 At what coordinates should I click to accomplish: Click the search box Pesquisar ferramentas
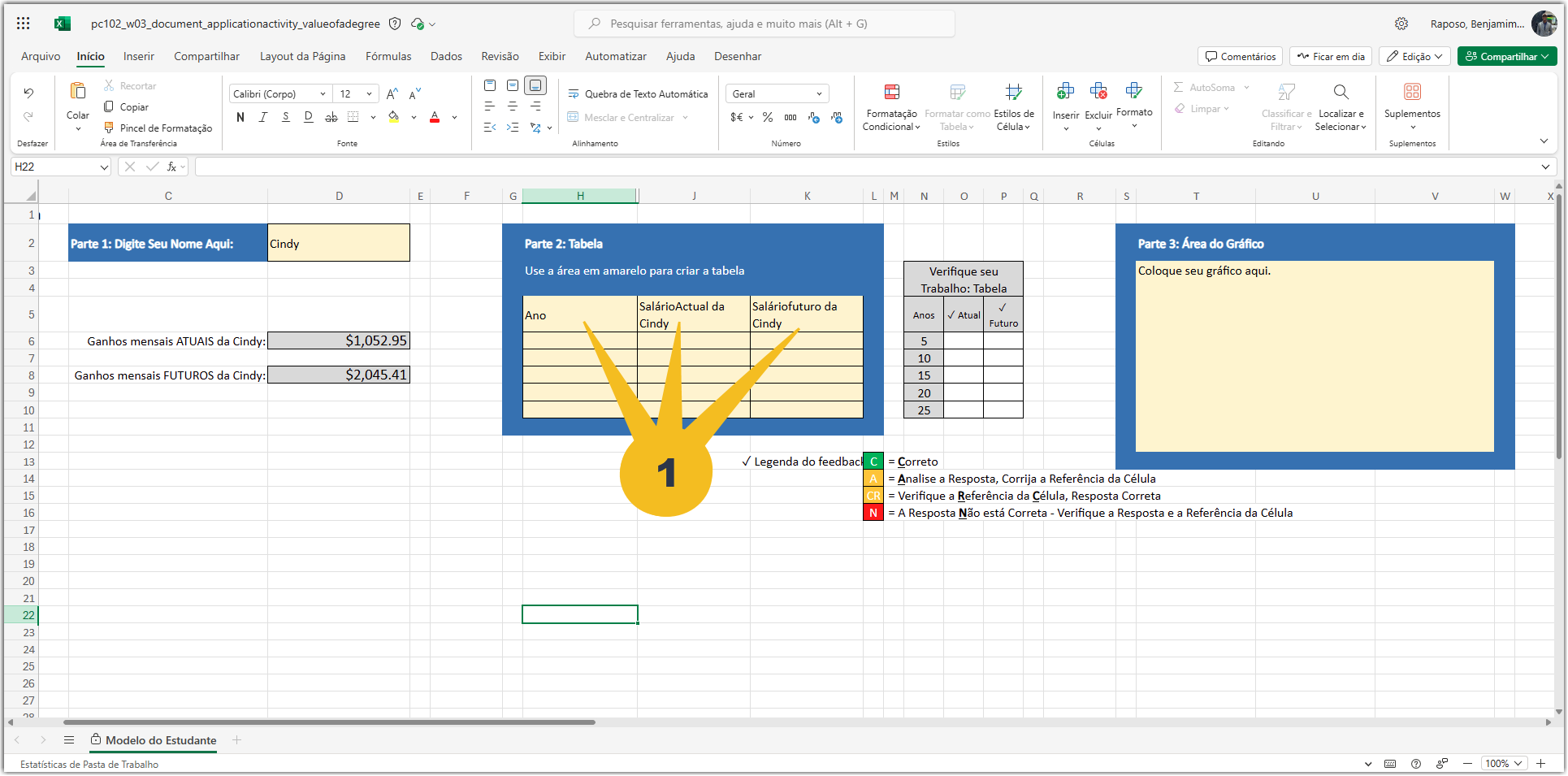[x=765, y=24]
